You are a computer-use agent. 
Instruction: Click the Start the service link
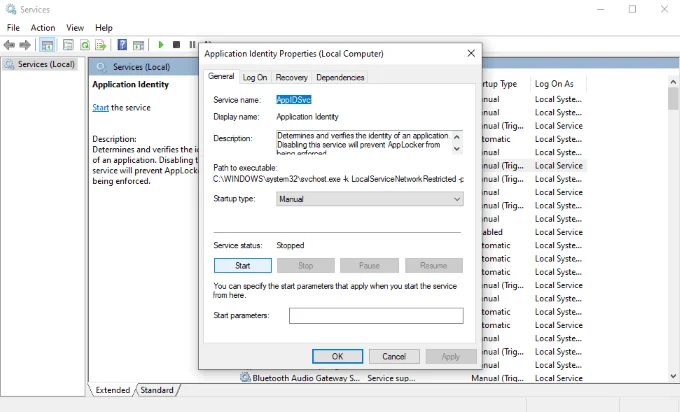[100, 108]
